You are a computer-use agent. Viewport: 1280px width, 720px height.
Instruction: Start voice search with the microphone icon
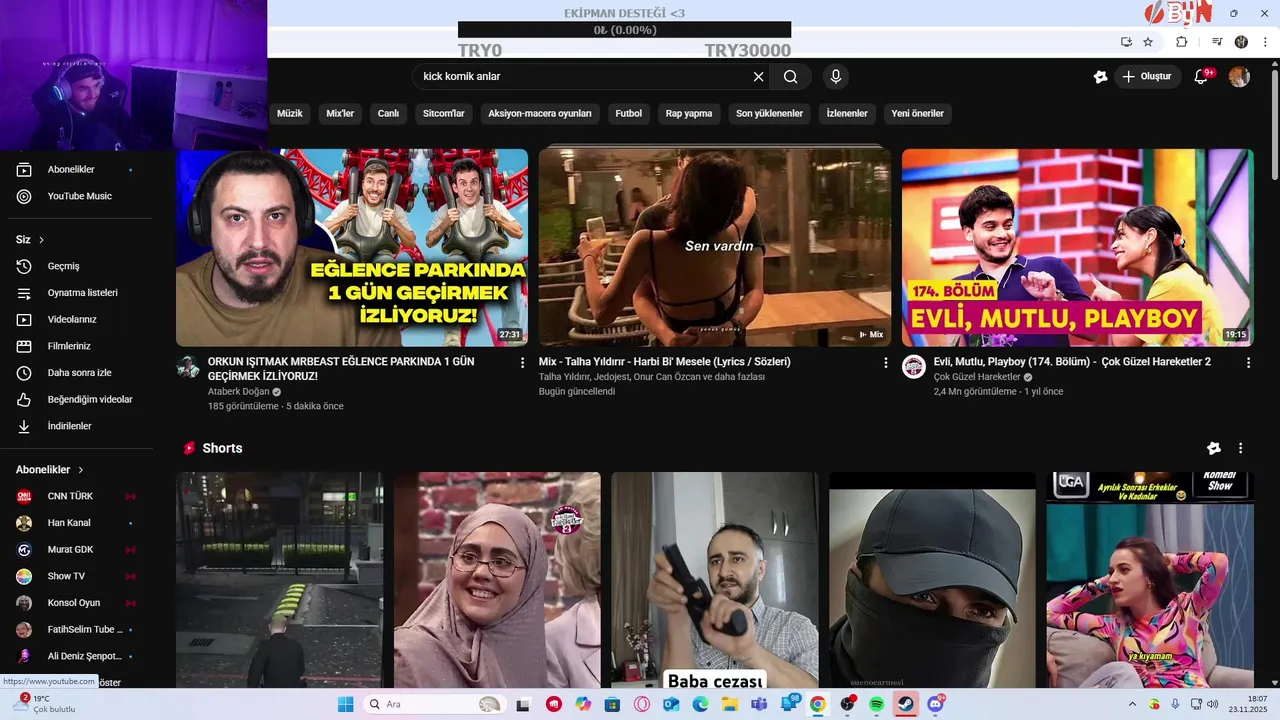(836, 77)
